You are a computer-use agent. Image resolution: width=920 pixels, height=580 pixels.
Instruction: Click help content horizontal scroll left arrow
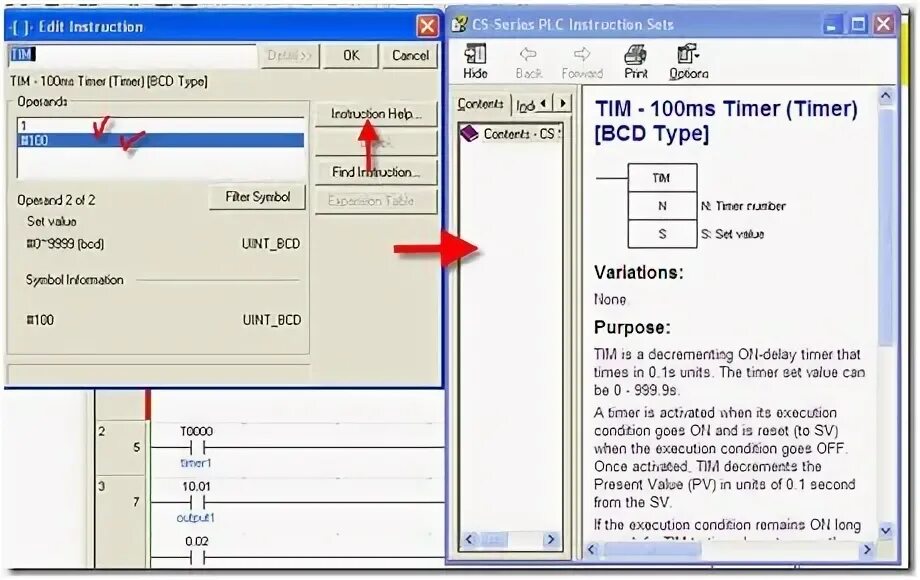click(x=592, y=550)
